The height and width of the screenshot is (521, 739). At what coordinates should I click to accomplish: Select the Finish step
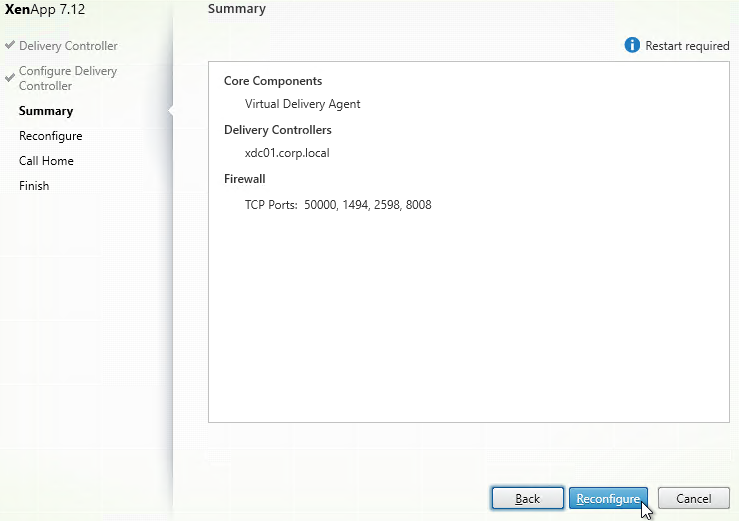[34, 186]
